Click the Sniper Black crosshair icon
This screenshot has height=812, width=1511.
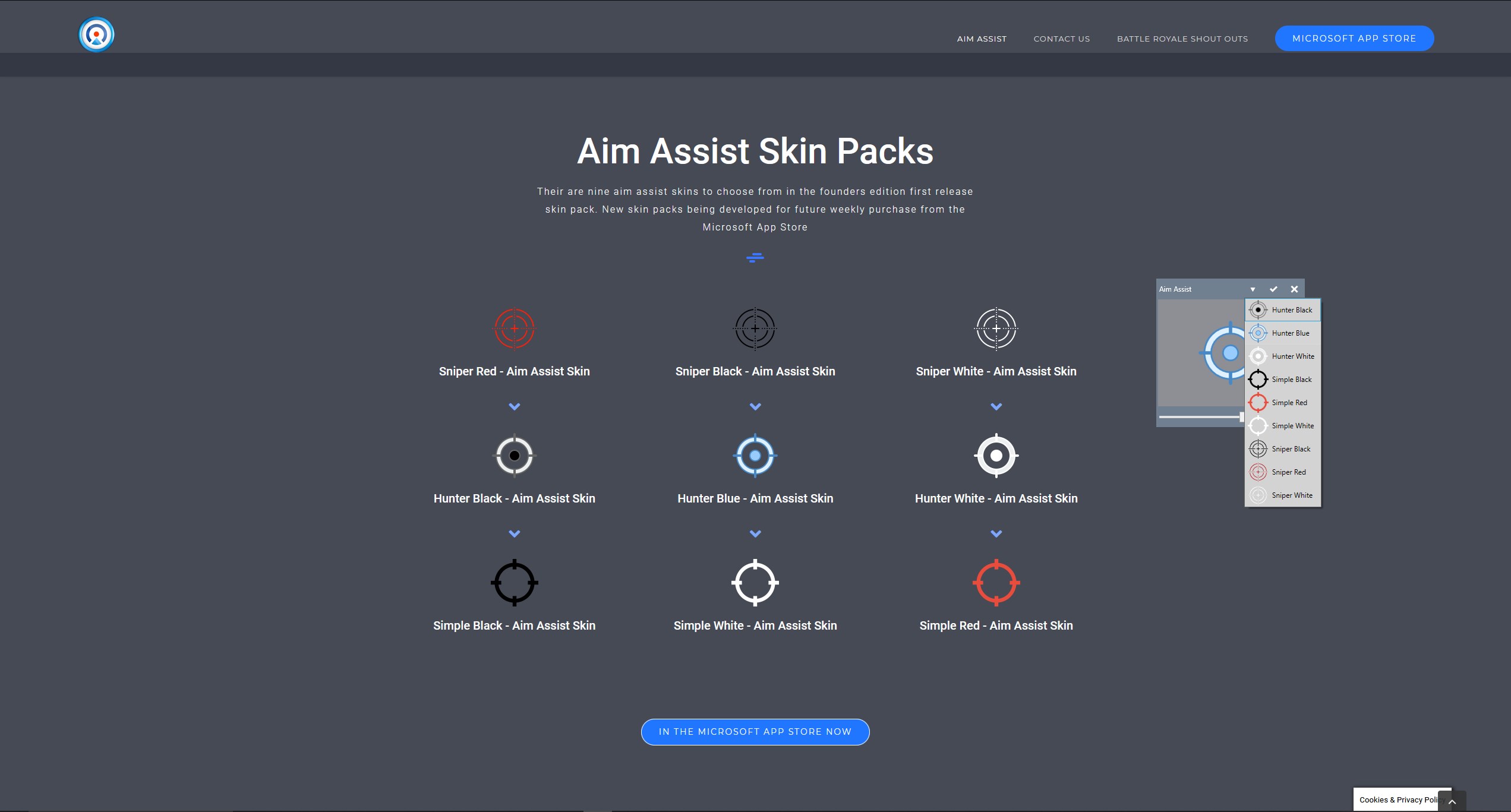click(x=755, y=328)
